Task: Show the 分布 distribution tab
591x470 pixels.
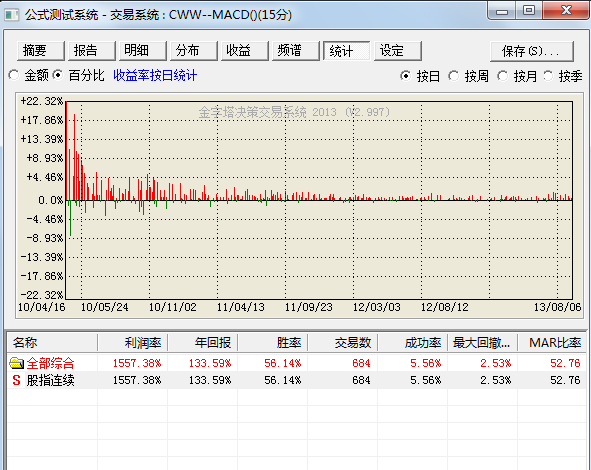Action: pos(194,51)
